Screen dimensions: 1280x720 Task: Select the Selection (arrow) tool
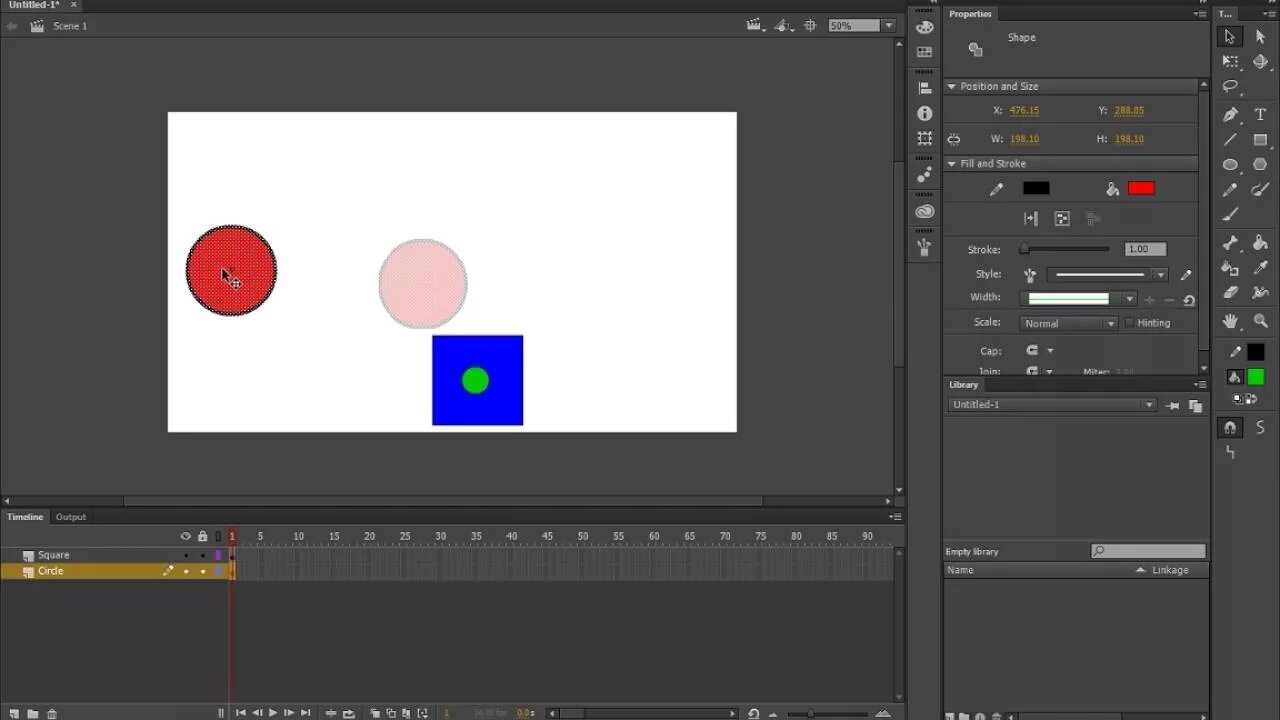(1230, 37)
